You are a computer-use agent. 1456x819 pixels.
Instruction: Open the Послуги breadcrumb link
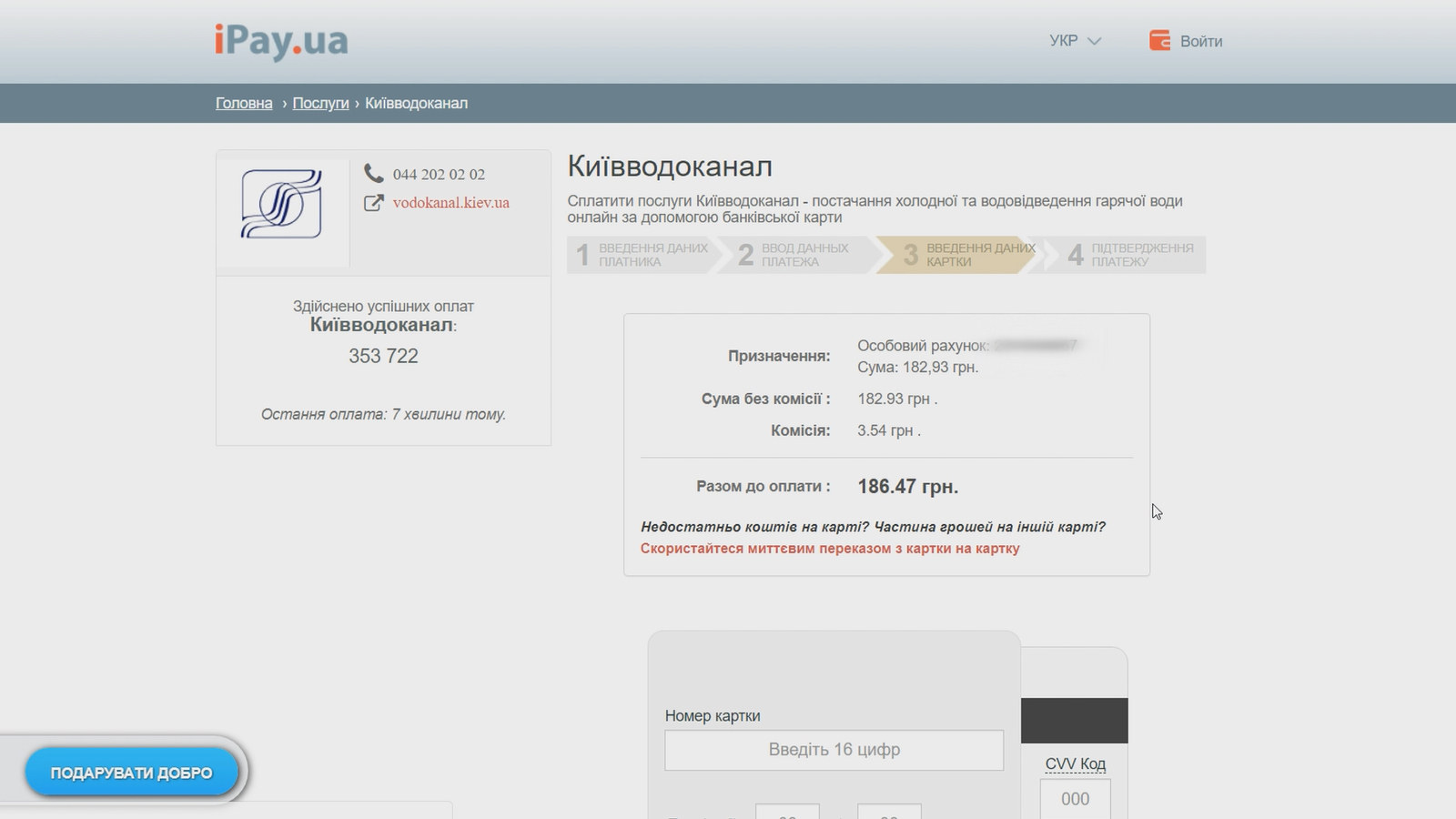pos(320,103)
